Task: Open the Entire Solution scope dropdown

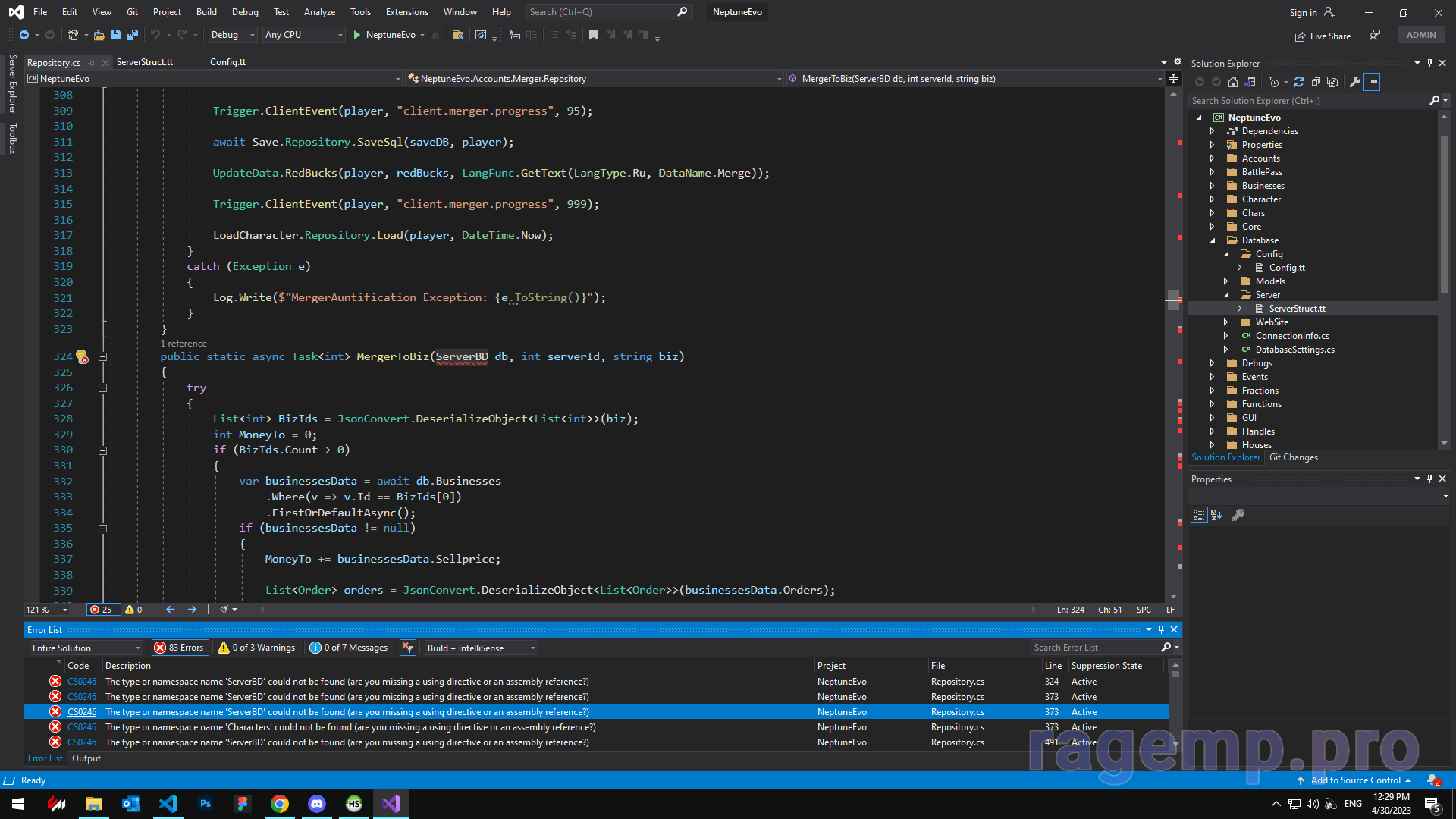Action: point(86,648)
